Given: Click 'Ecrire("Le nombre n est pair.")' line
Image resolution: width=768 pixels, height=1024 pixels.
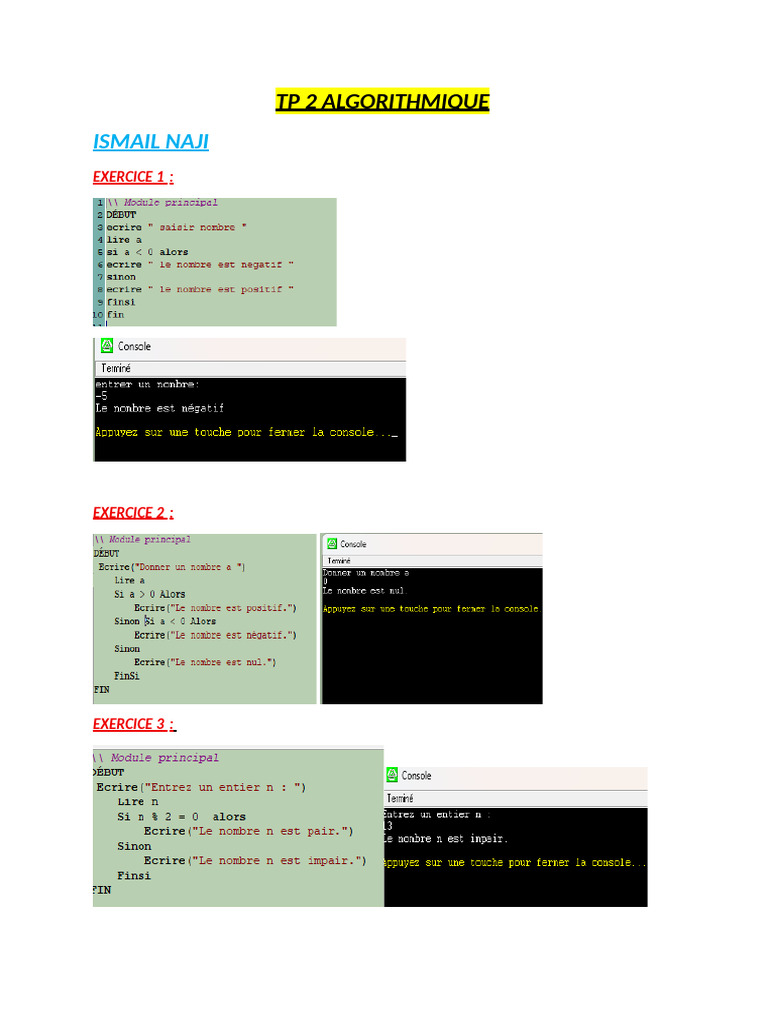Looking at the screenshot, I should (248, 831).
